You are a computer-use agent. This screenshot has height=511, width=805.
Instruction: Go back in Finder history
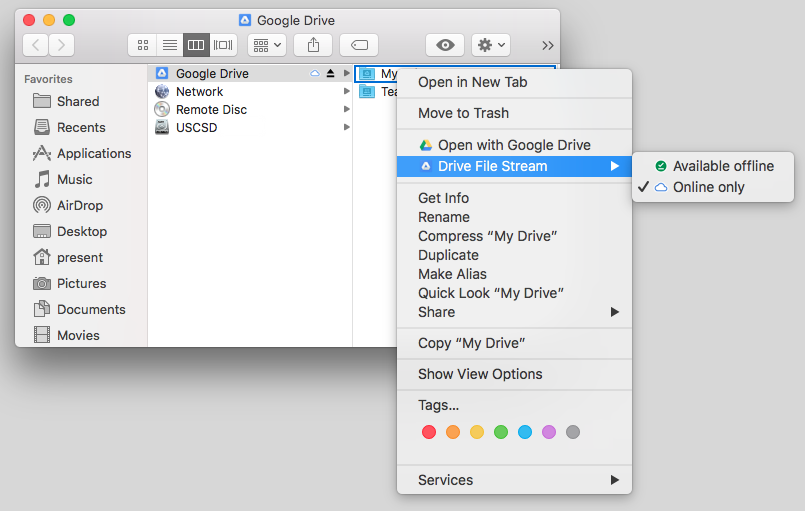pos(36,45)
